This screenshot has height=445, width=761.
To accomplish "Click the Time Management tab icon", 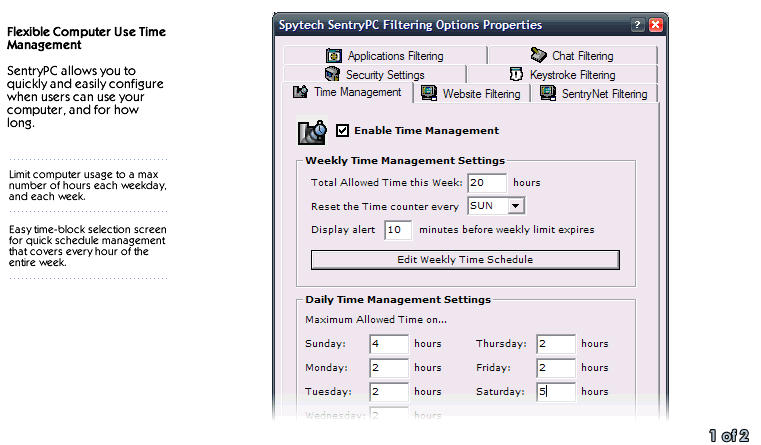I will point(300,92).
